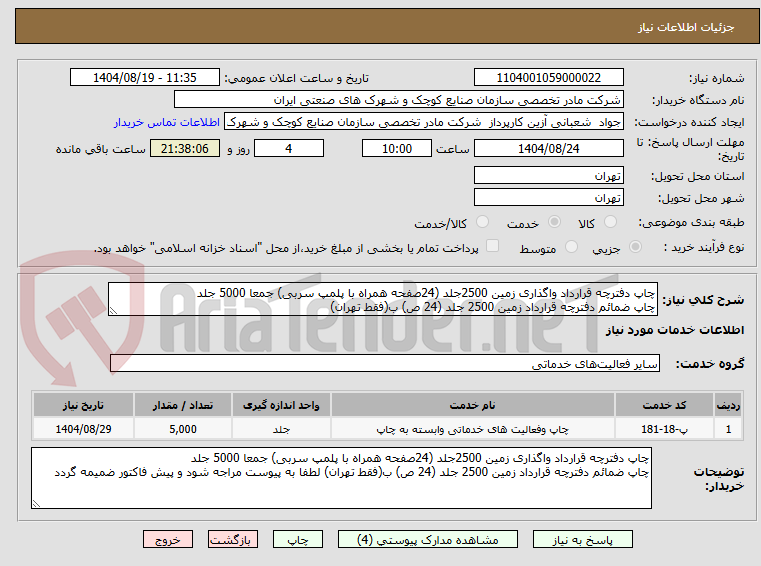Open مشاهده مدارک پیوستی (4) button

428,539
